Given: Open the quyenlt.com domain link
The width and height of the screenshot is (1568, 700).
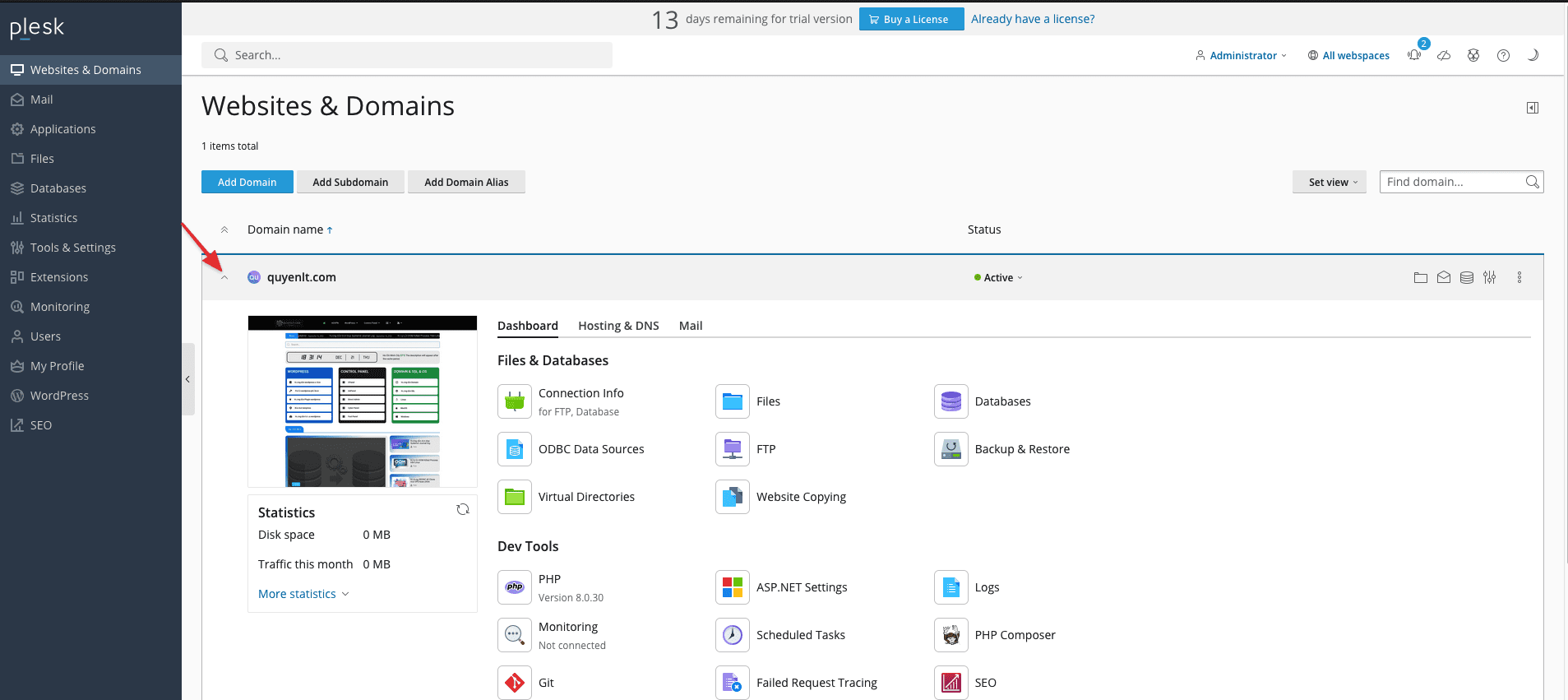Looking at the screenshot, I should pos(302,277).
